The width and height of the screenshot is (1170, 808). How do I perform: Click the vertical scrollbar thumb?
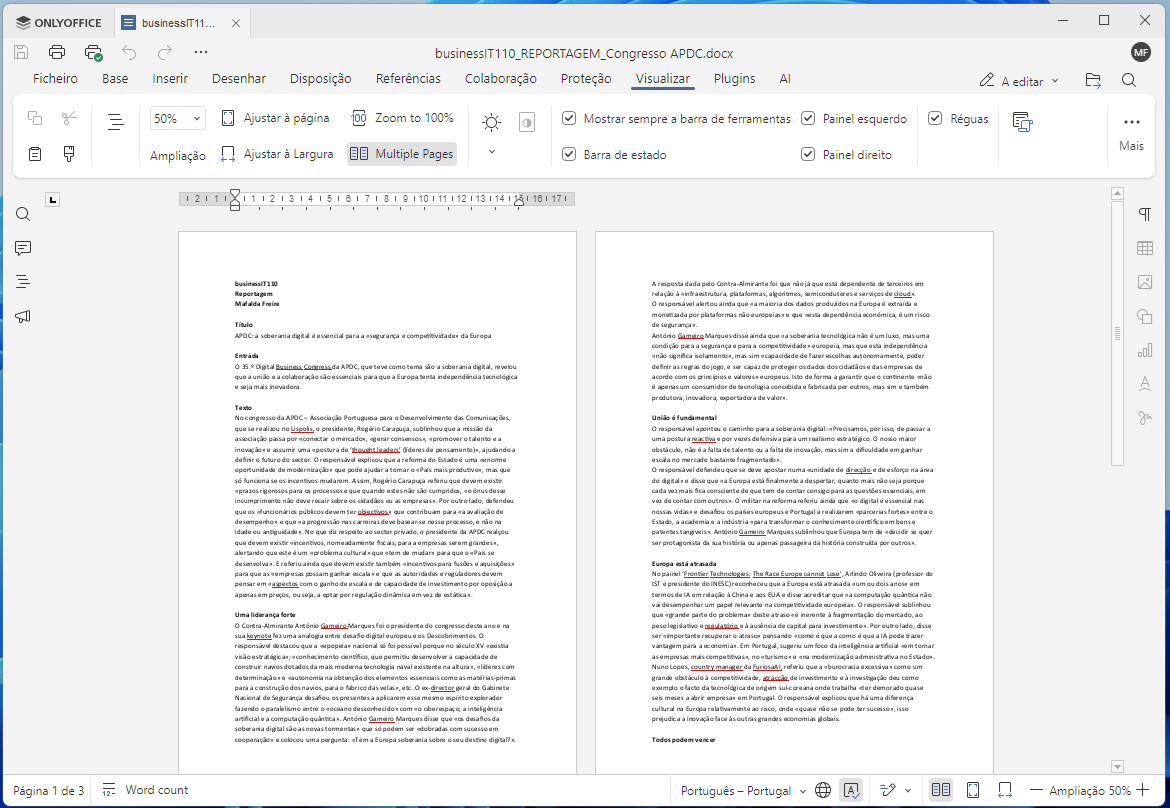point(1117,333)
